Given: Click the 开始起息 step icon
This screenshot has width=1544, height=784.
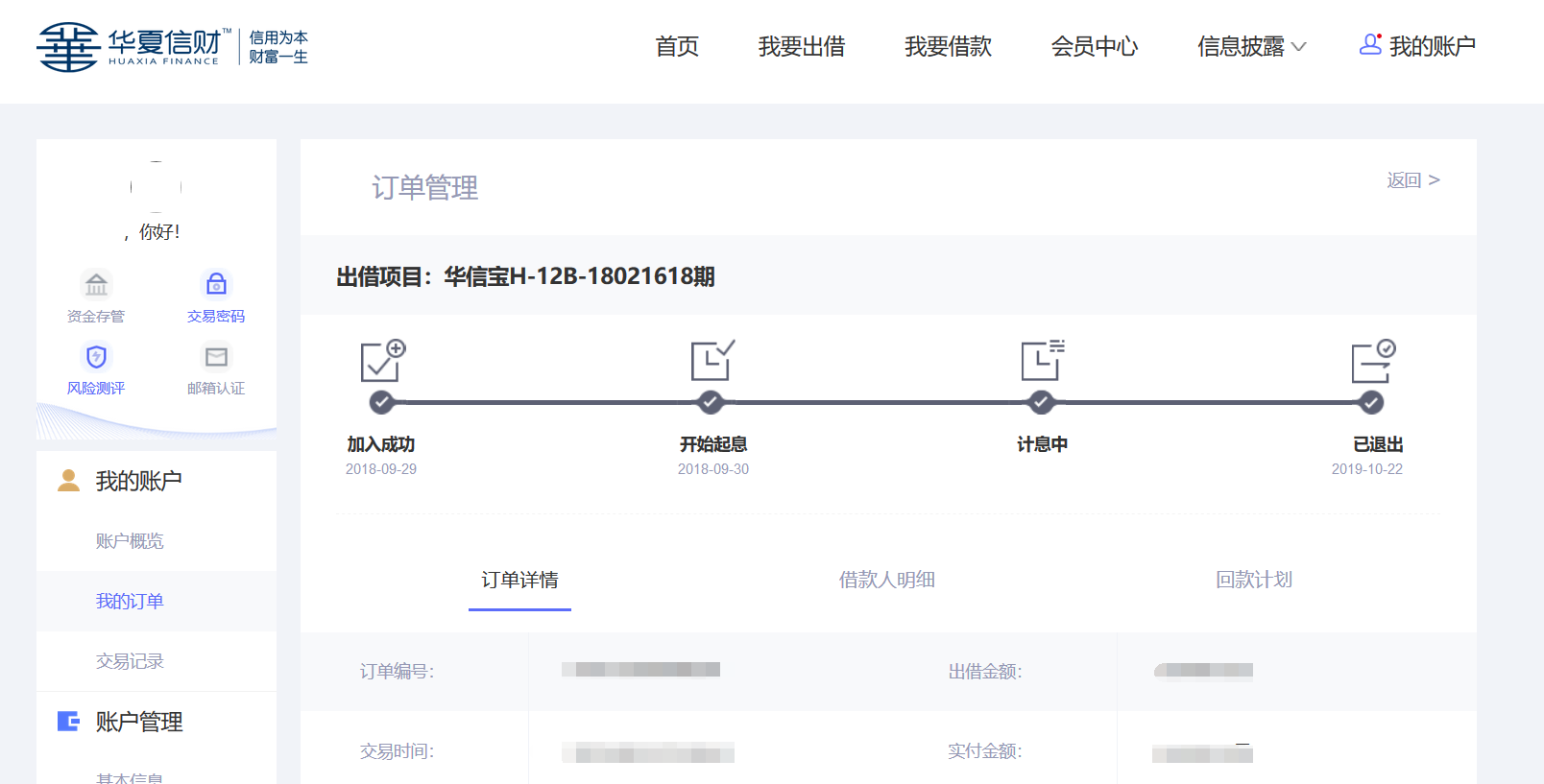Looking at the screenshot, I should click(712, 361).
